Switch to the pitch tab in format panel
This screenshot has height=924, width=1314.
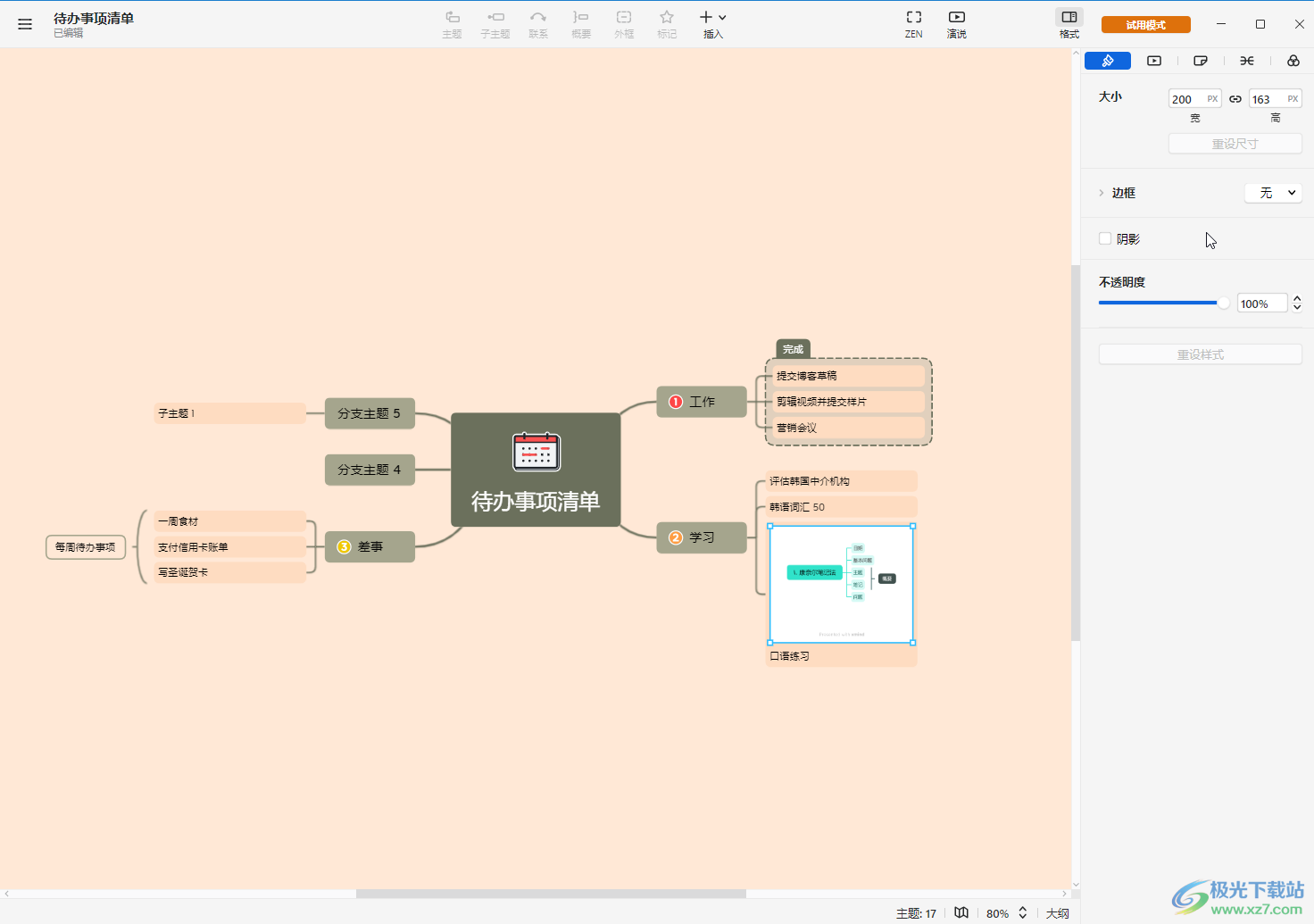(x=1154, y=61)
